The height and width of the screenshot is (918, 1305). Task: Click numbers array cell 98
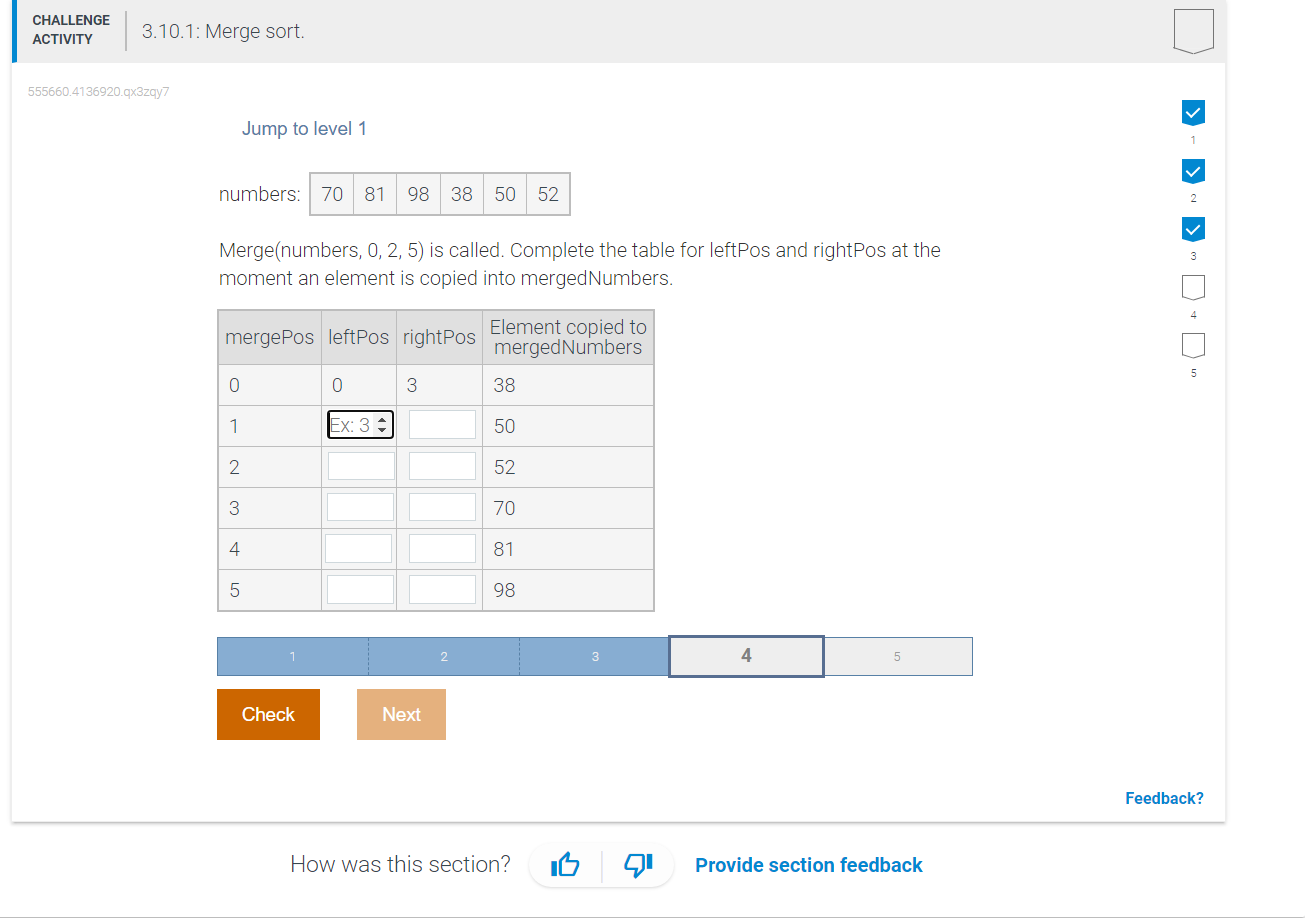coord(418,194)
